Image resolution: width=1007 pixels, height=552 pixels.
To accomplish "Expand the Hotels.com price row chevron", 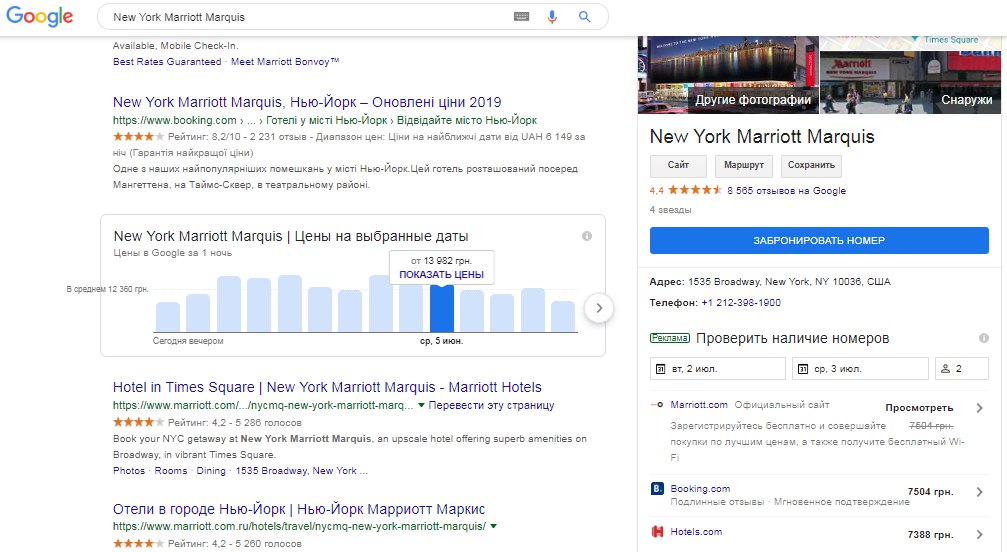I will (979, 535).
